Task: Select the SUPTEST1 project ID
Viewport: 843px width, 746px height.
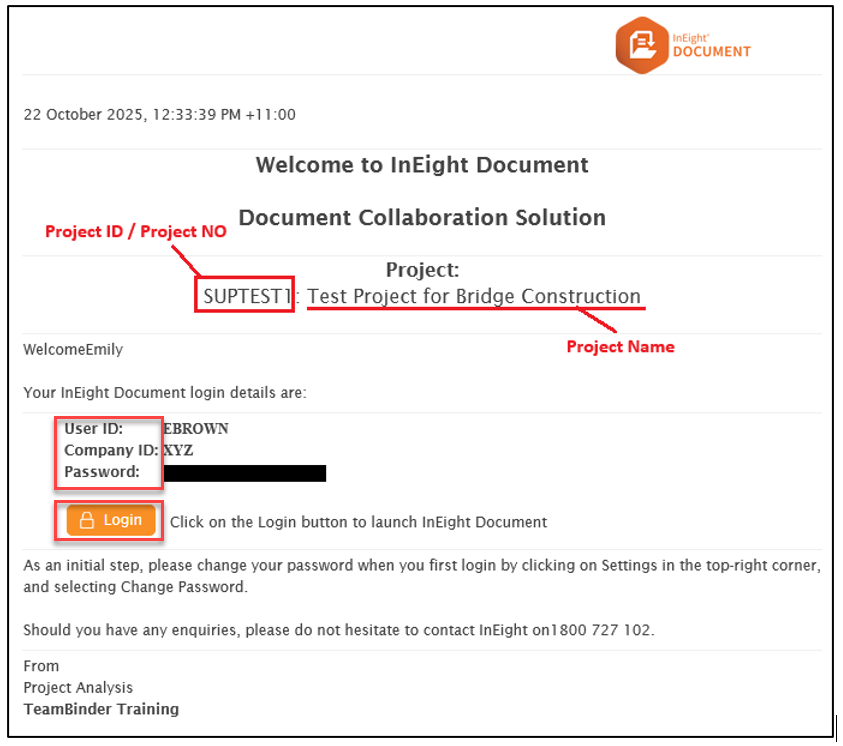Action: pyautogui.click(x=245, y=296)
